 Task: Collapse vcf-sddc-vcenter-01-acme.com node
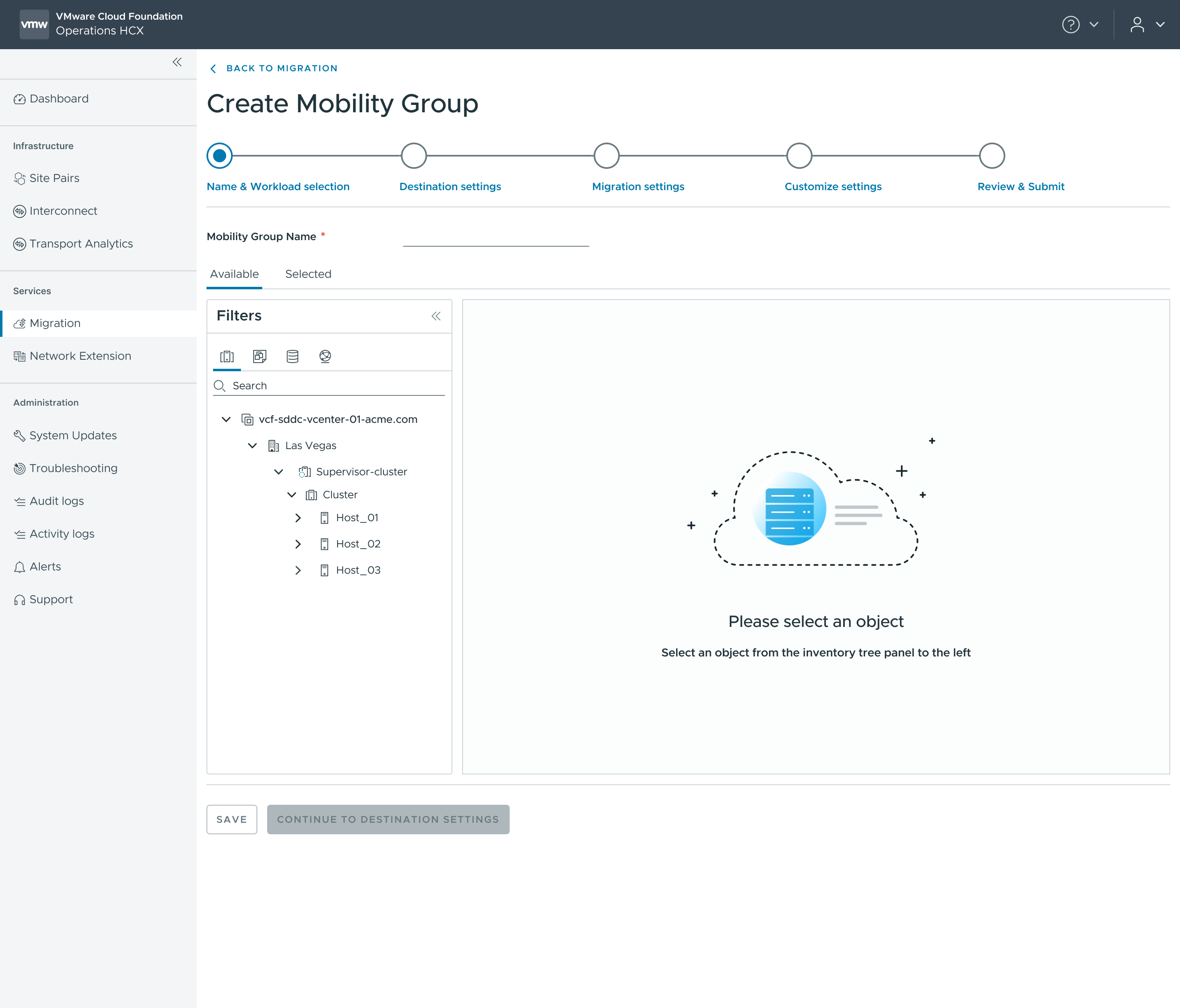226,420
